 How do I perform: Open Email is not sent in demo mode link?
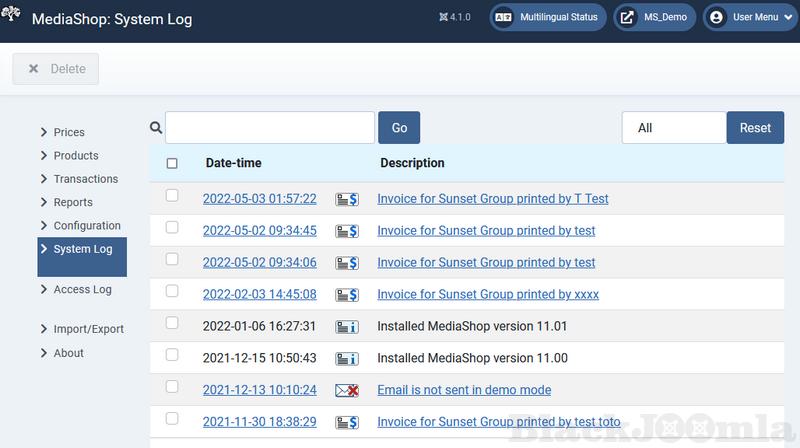464,390
